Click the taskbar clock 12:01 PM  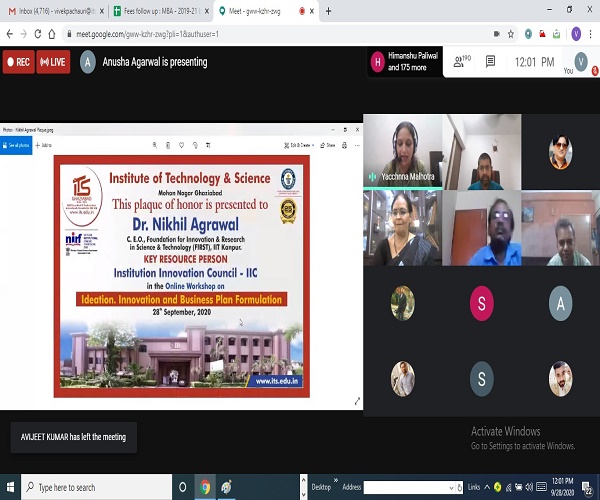562,487
